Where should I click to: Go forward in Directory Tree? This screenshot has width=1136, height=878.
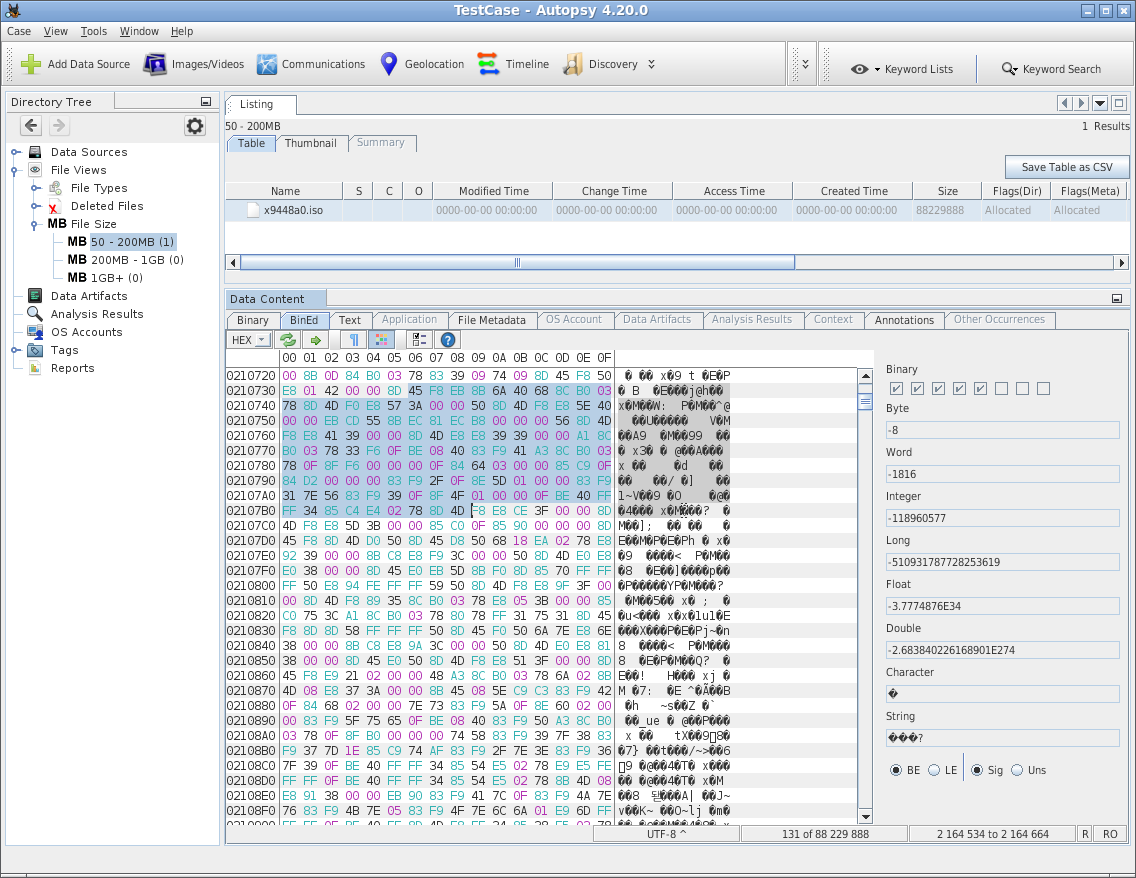coord(59,126)
